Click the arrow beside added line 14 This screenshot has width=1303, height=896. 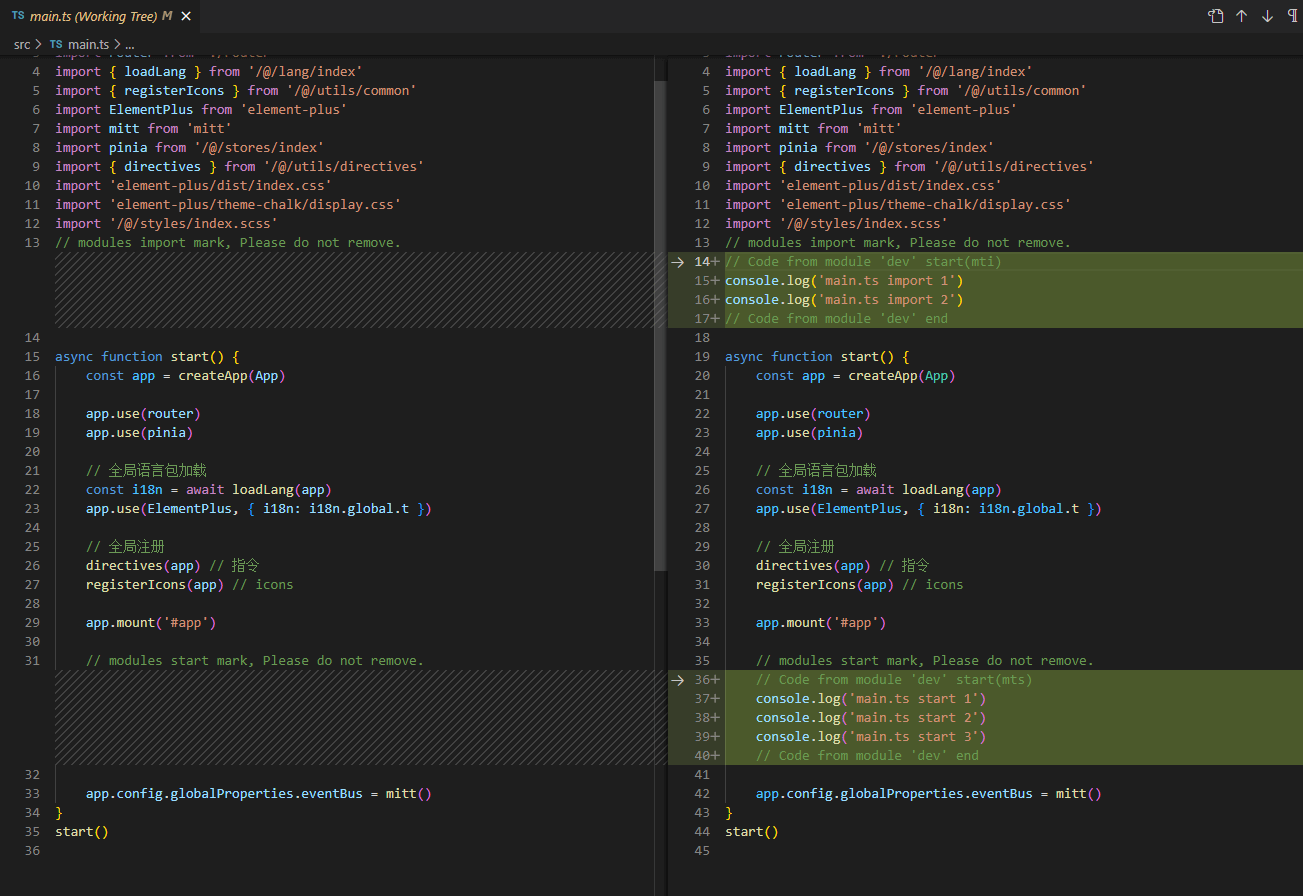[x=678, y=262]
